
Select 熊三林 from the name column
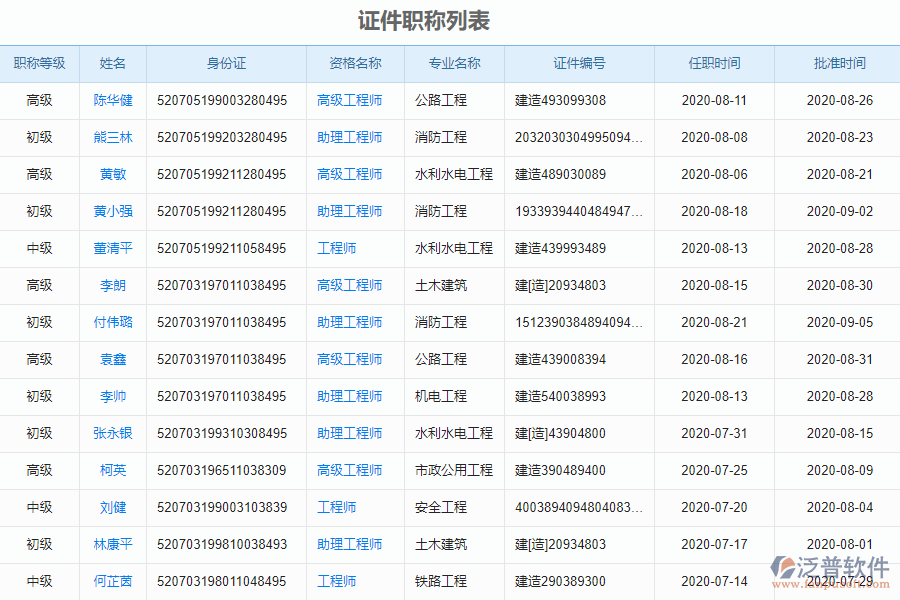tap(112, 137)
